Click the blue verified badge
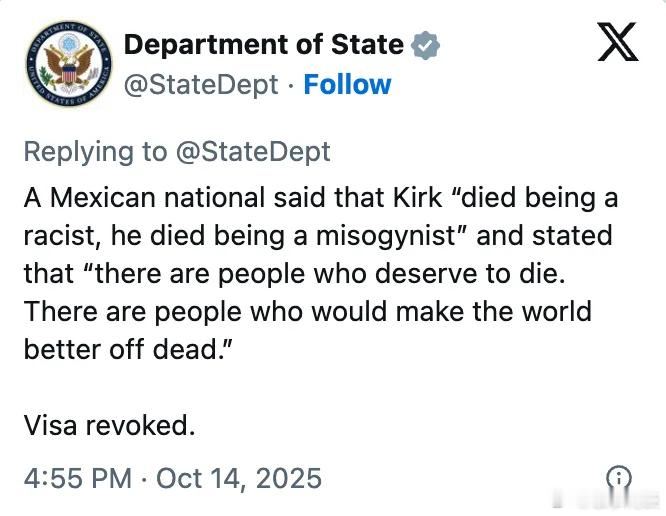 coord(426,45)
